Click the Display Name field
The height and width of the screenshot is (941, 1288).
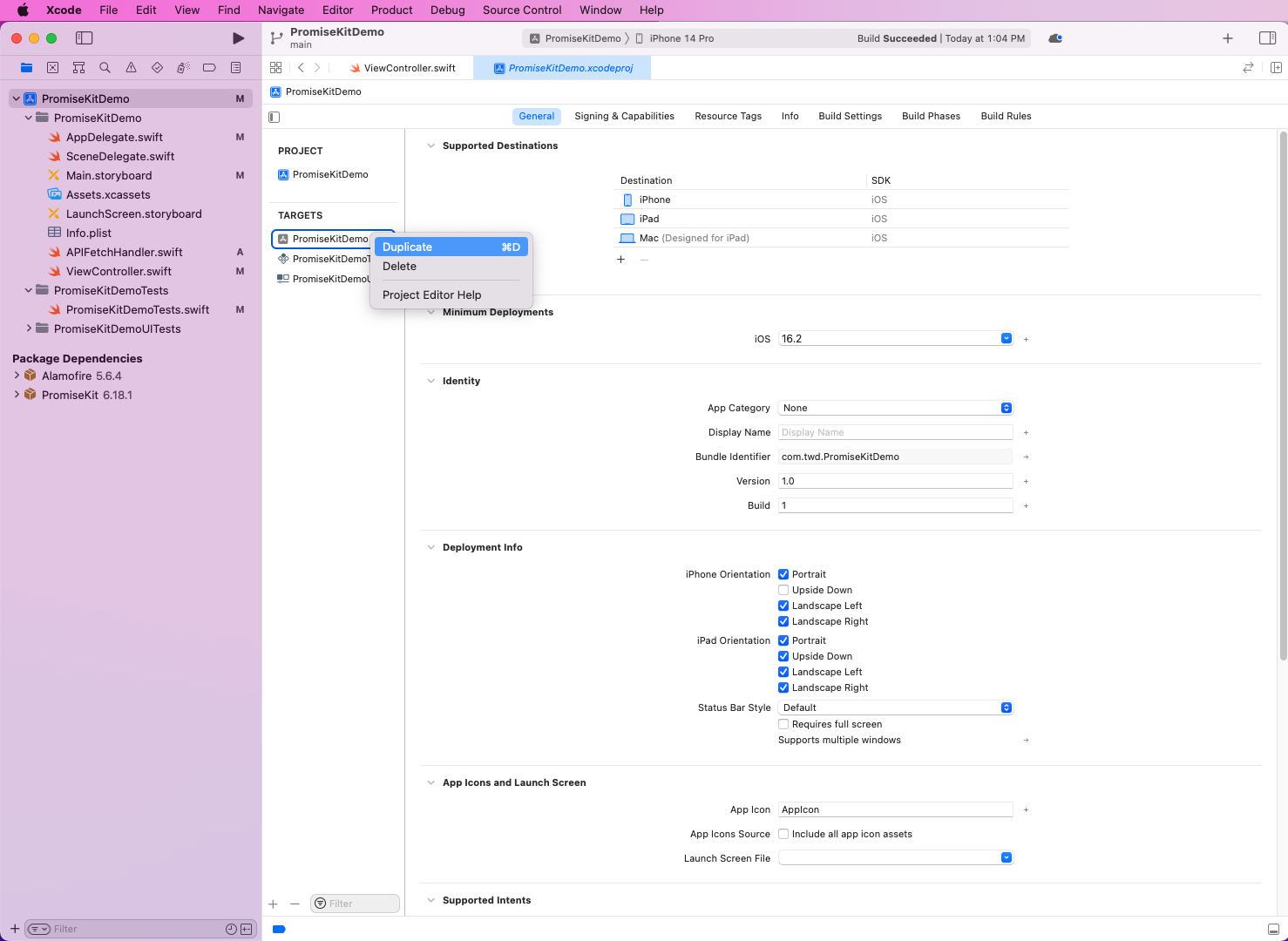click(x=896, y=432)
